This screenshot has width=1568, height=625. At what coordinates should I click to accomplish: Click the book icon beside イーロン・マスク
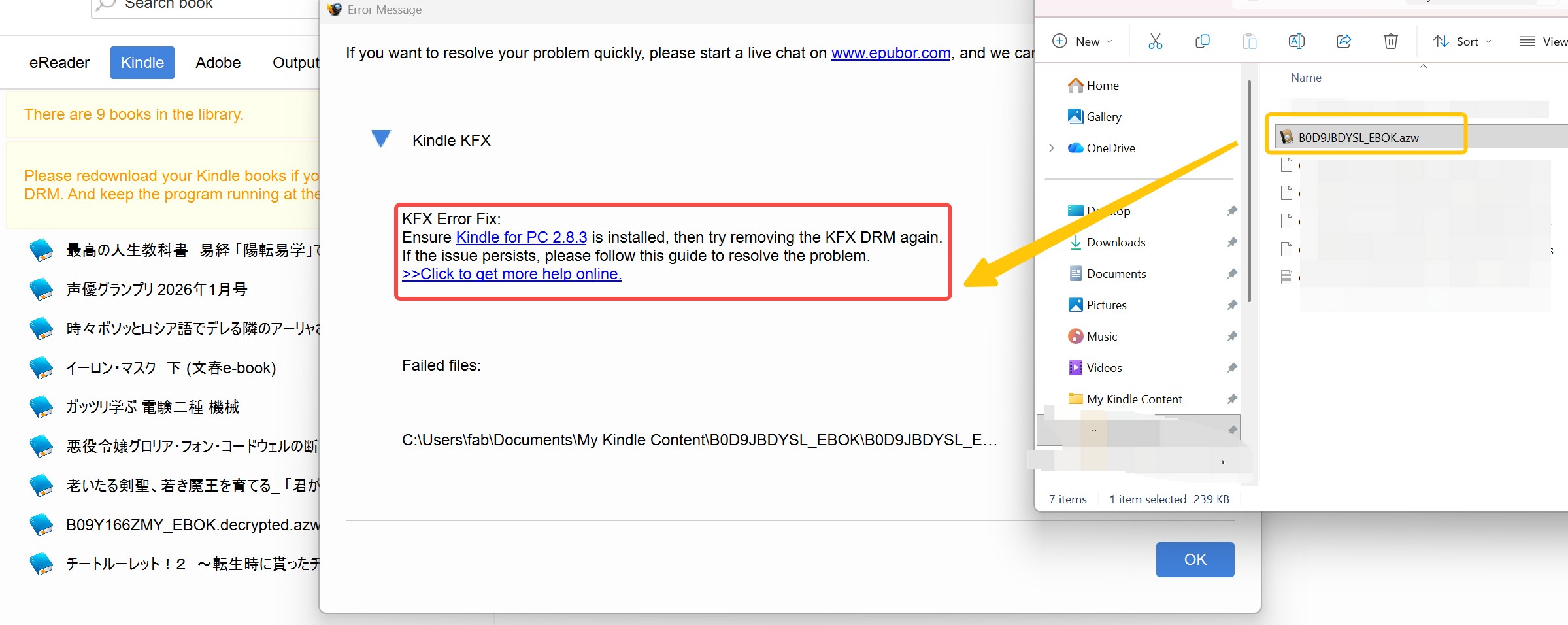click(41, 368)
